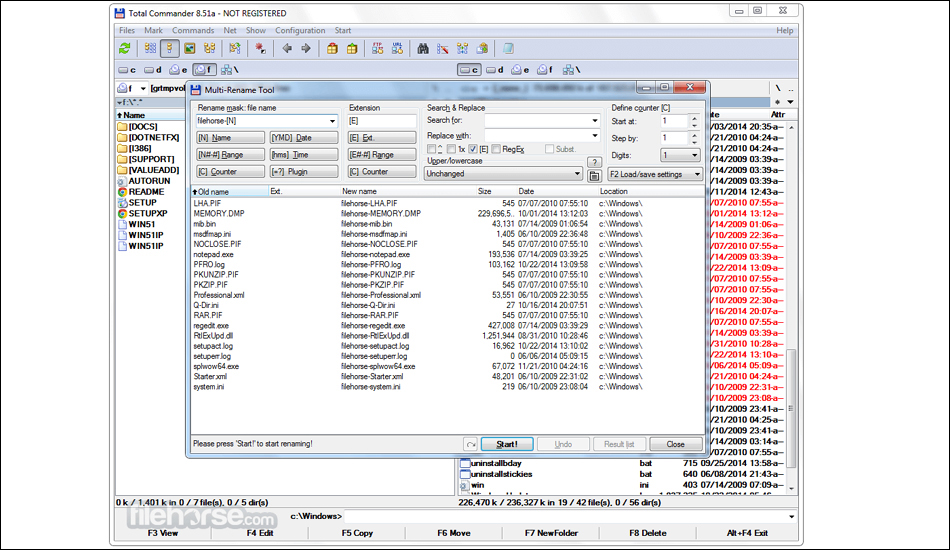Open the Show menu
The height and width of the screenshot is (550, 950).
point(255,30)
